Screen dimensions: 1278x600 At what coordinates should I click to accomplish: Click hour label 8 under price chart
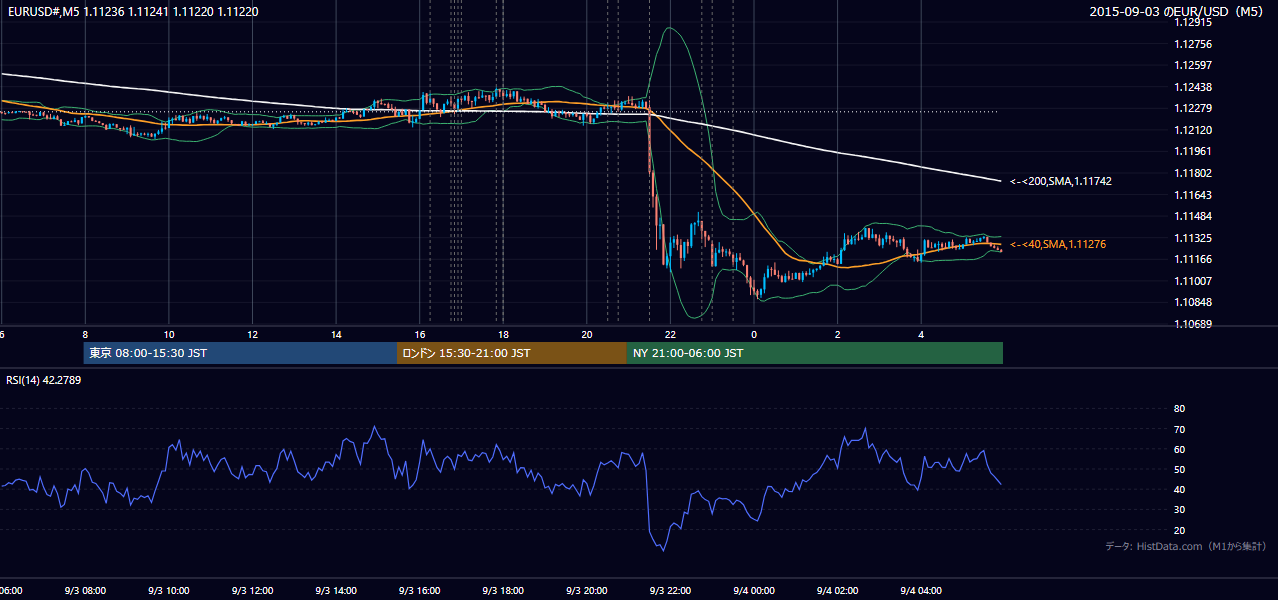pos(85,334)
